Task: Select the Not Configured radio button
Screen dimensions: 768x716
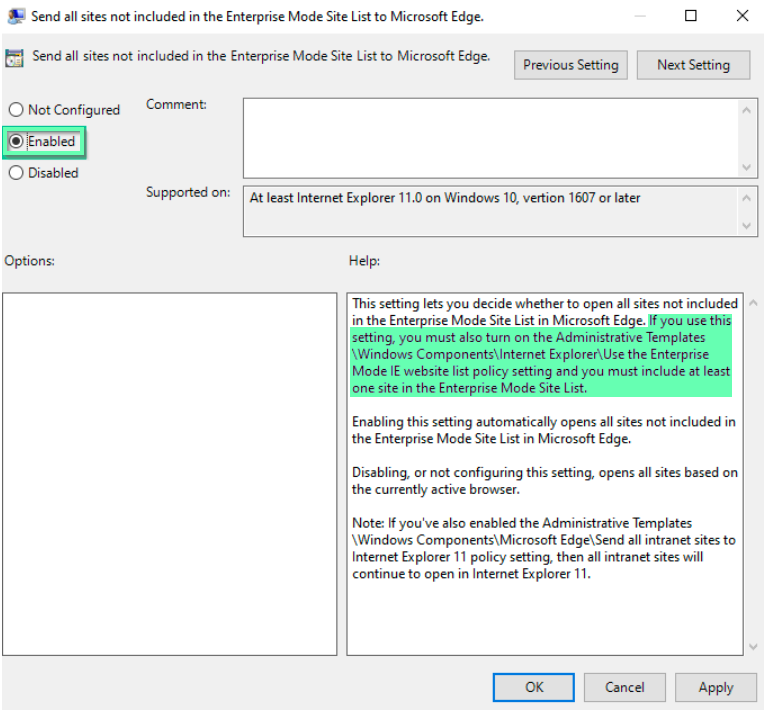Action: tap(16, 110)
